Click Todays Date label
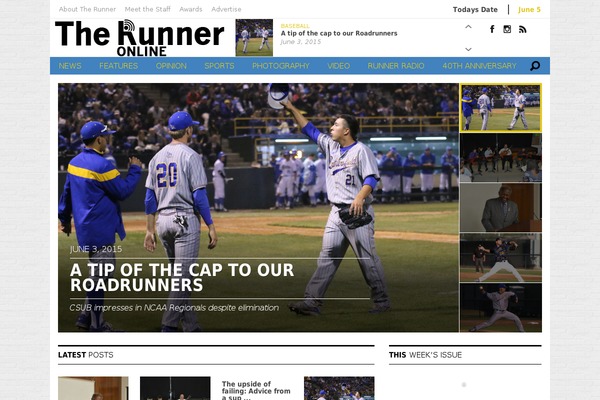The width and height of the screenshot is (600, 400). coord(475,10)
